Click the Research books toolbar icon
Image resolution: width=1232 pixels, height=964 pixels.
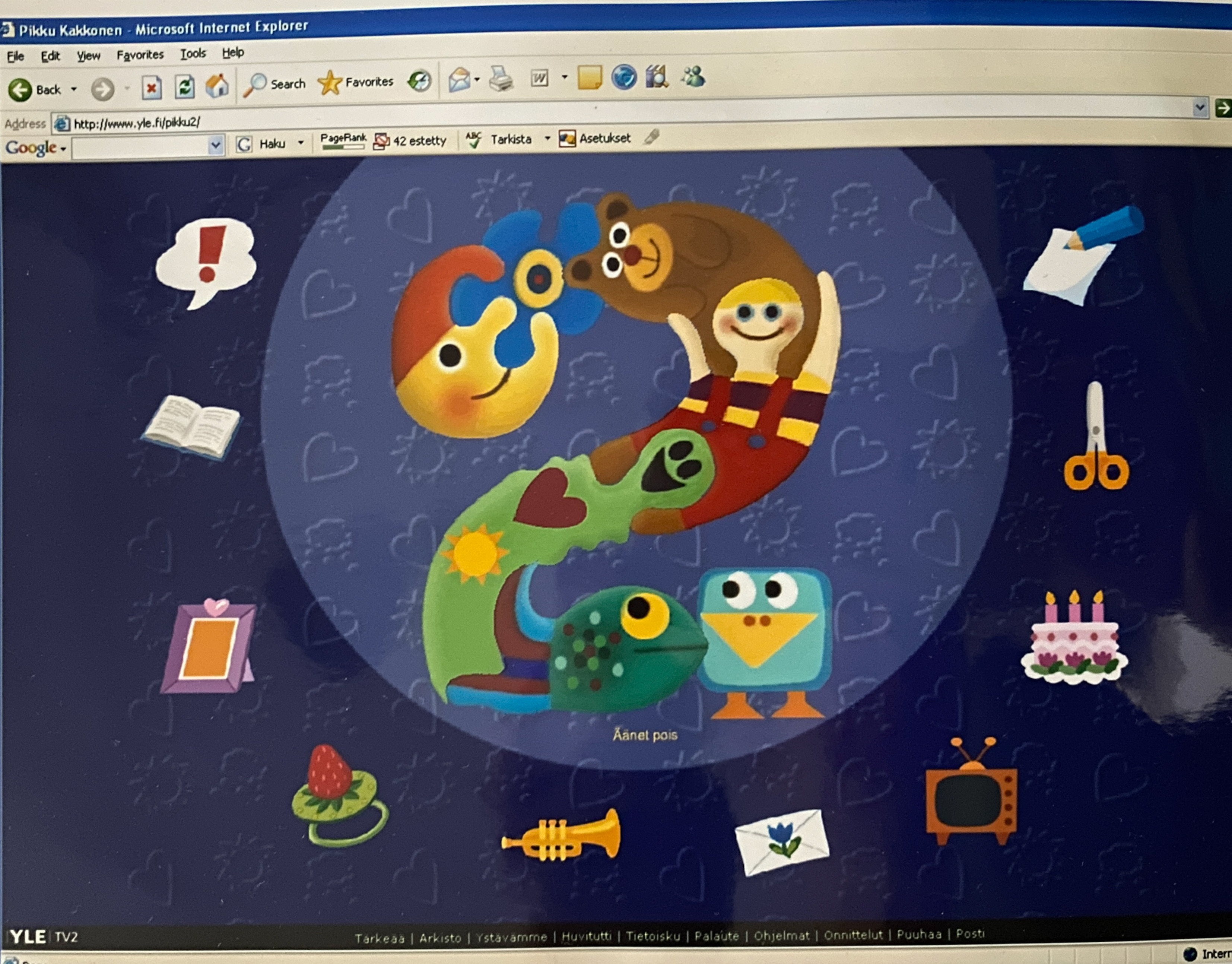coord(657,76)
